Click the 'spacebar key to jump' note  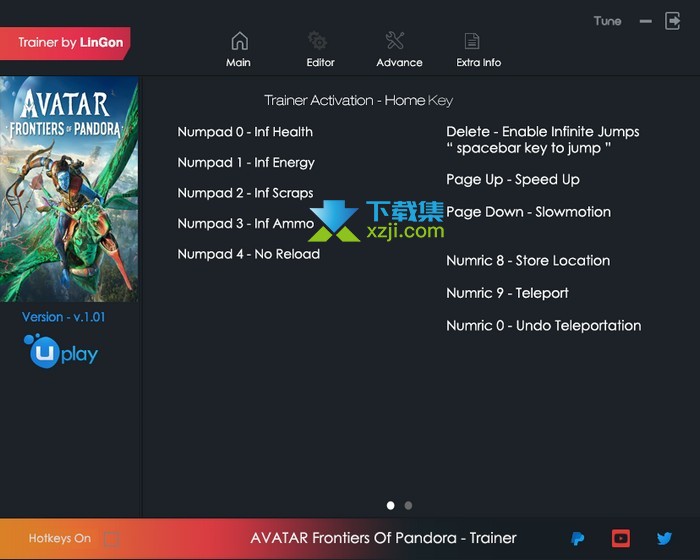coord(529,148)
